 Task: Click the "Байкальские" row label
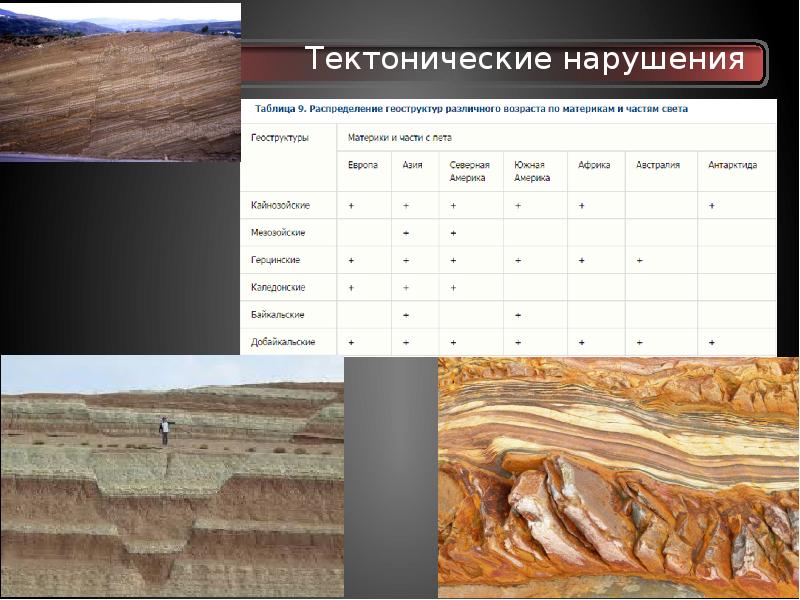pyautogui.click(x=278, y=315)
